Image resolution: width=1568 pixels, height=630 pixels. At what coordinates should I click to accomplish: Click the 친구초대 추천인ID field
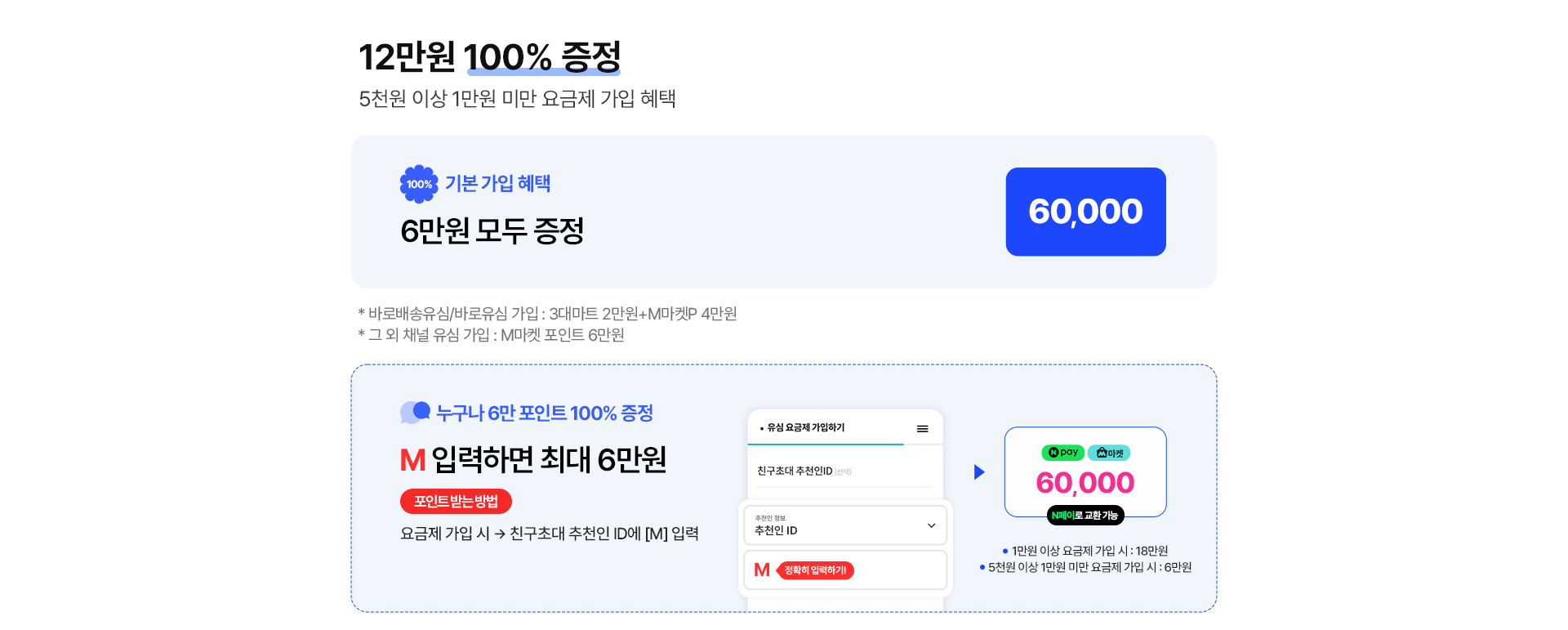[844, 471]
